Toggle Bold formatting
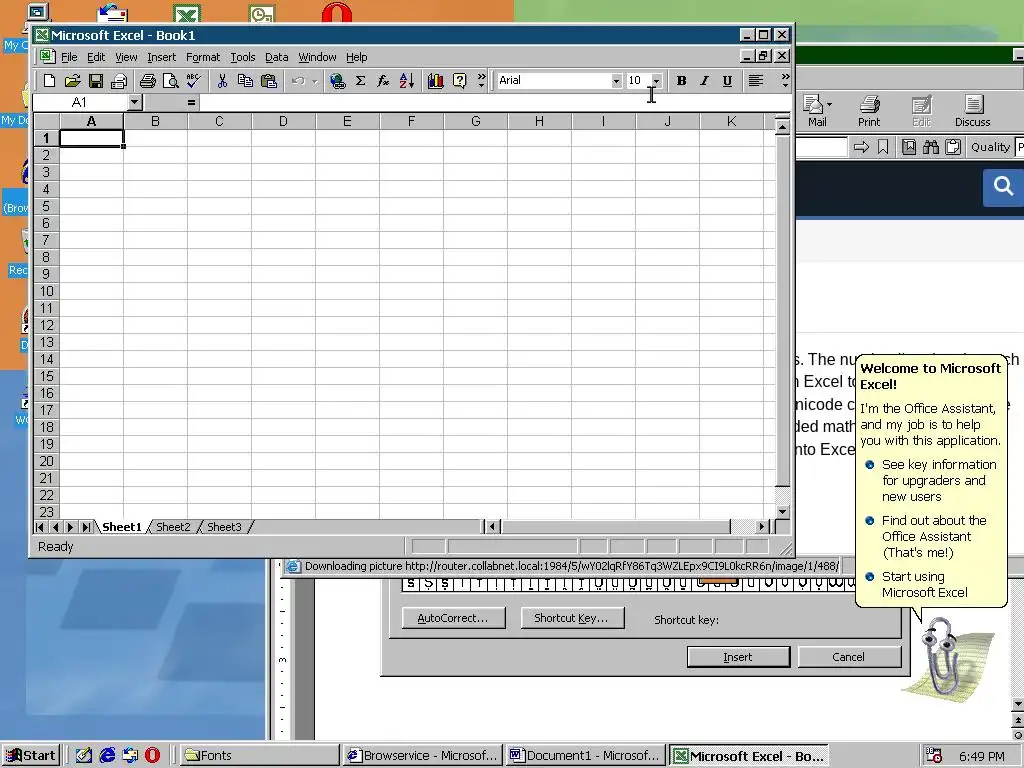 681,81
